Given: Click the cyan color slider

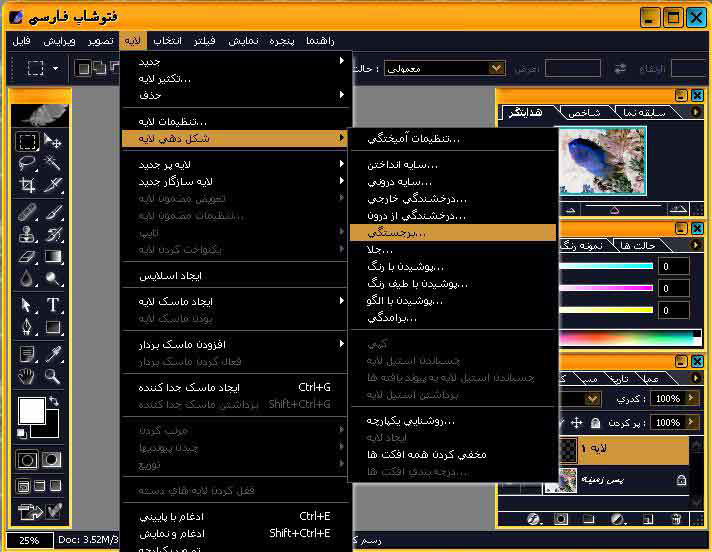Looking at the screenshot, I should (607, 266).
